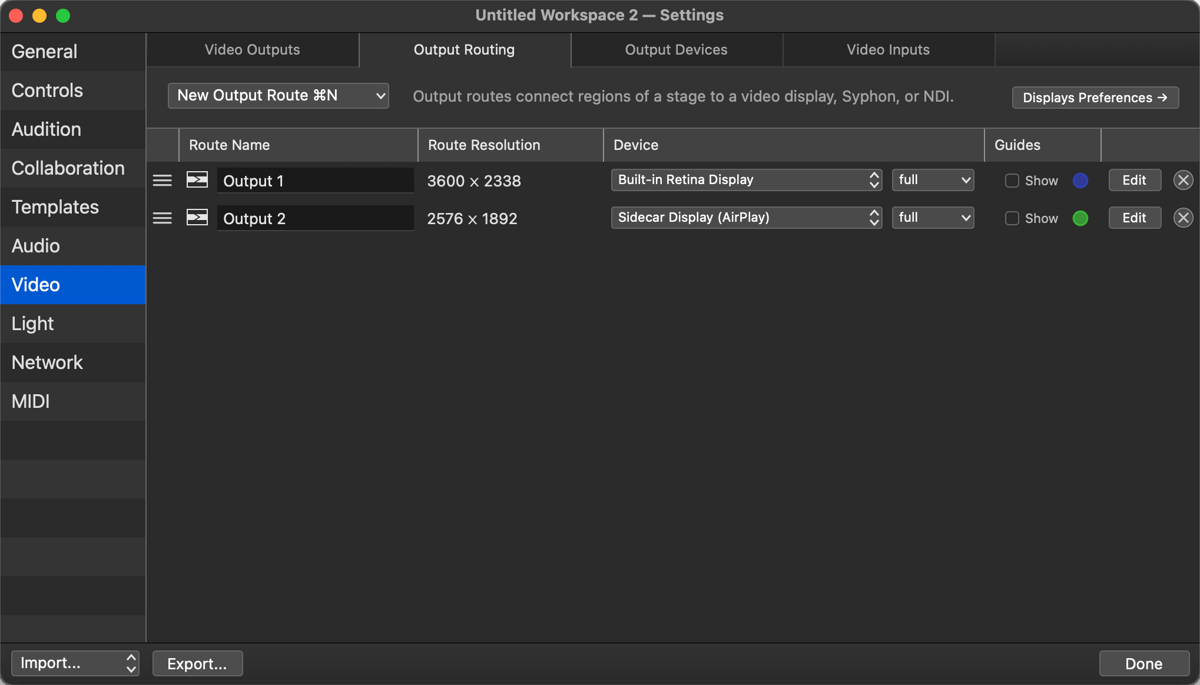1200x685 pixels.
Task: Open Templates settings in sidebar
Action: pos(73,207)
